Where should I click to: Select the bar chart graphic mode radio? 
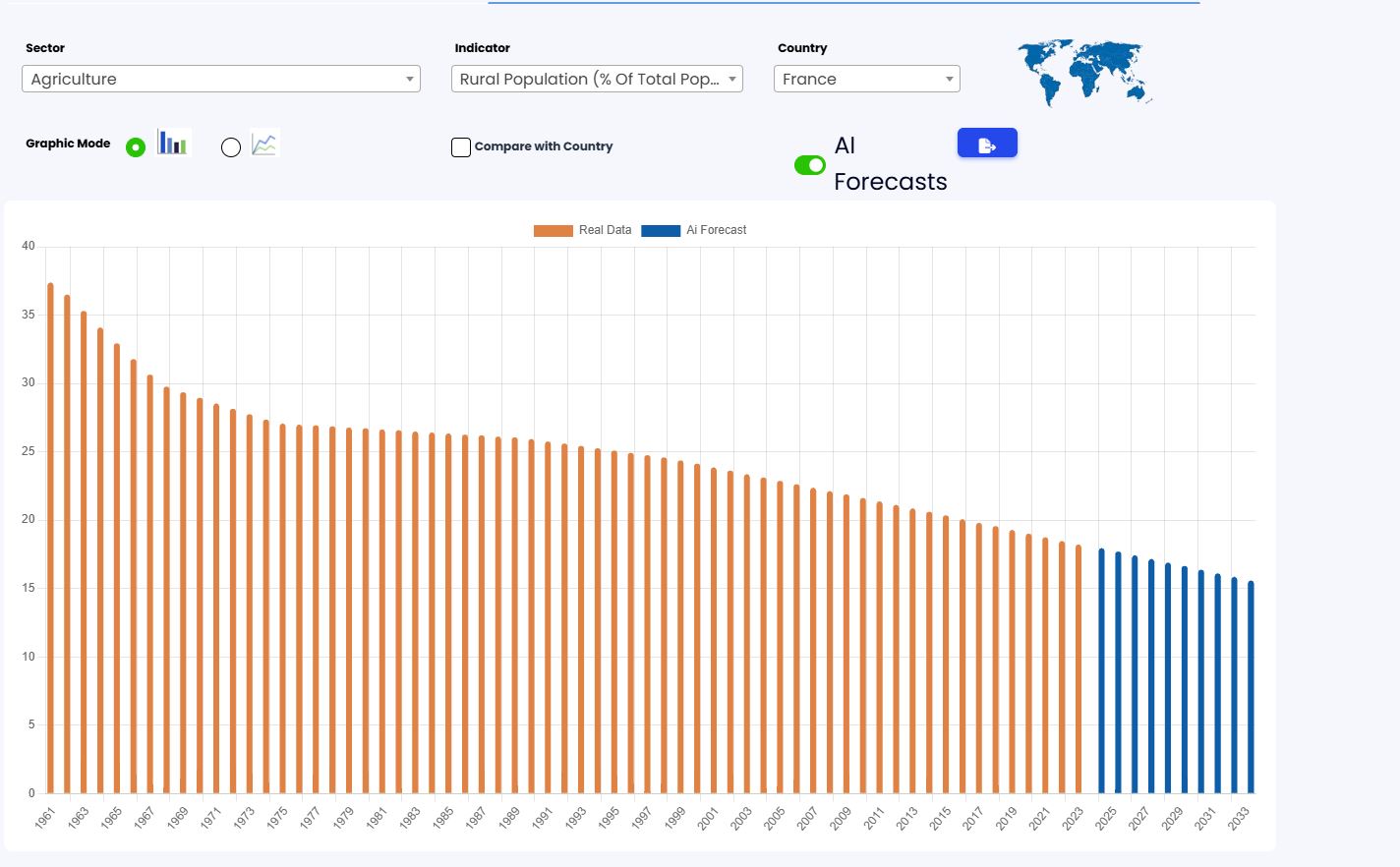click(x=136, y=147)
